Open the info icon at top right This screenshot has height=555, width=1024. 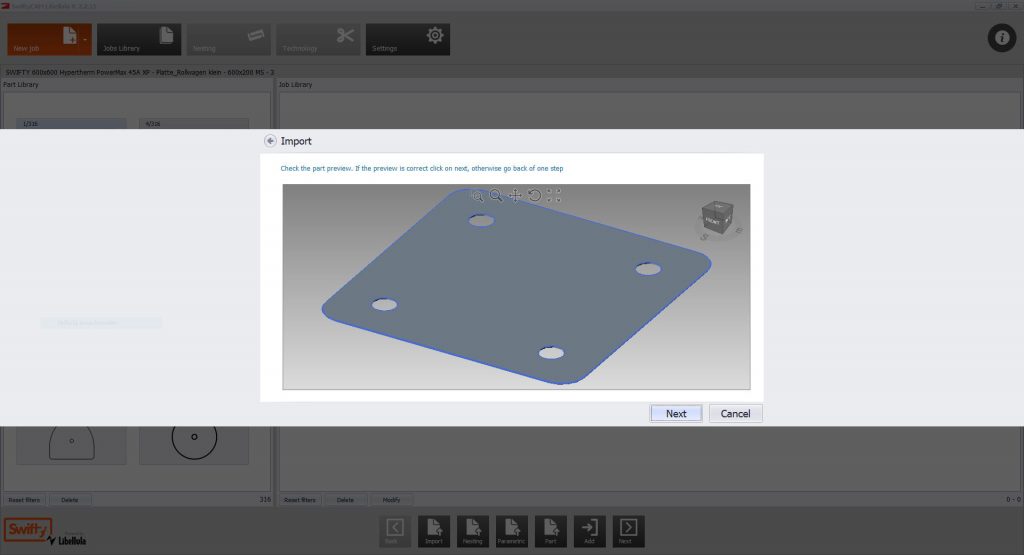coord(1001,38)
